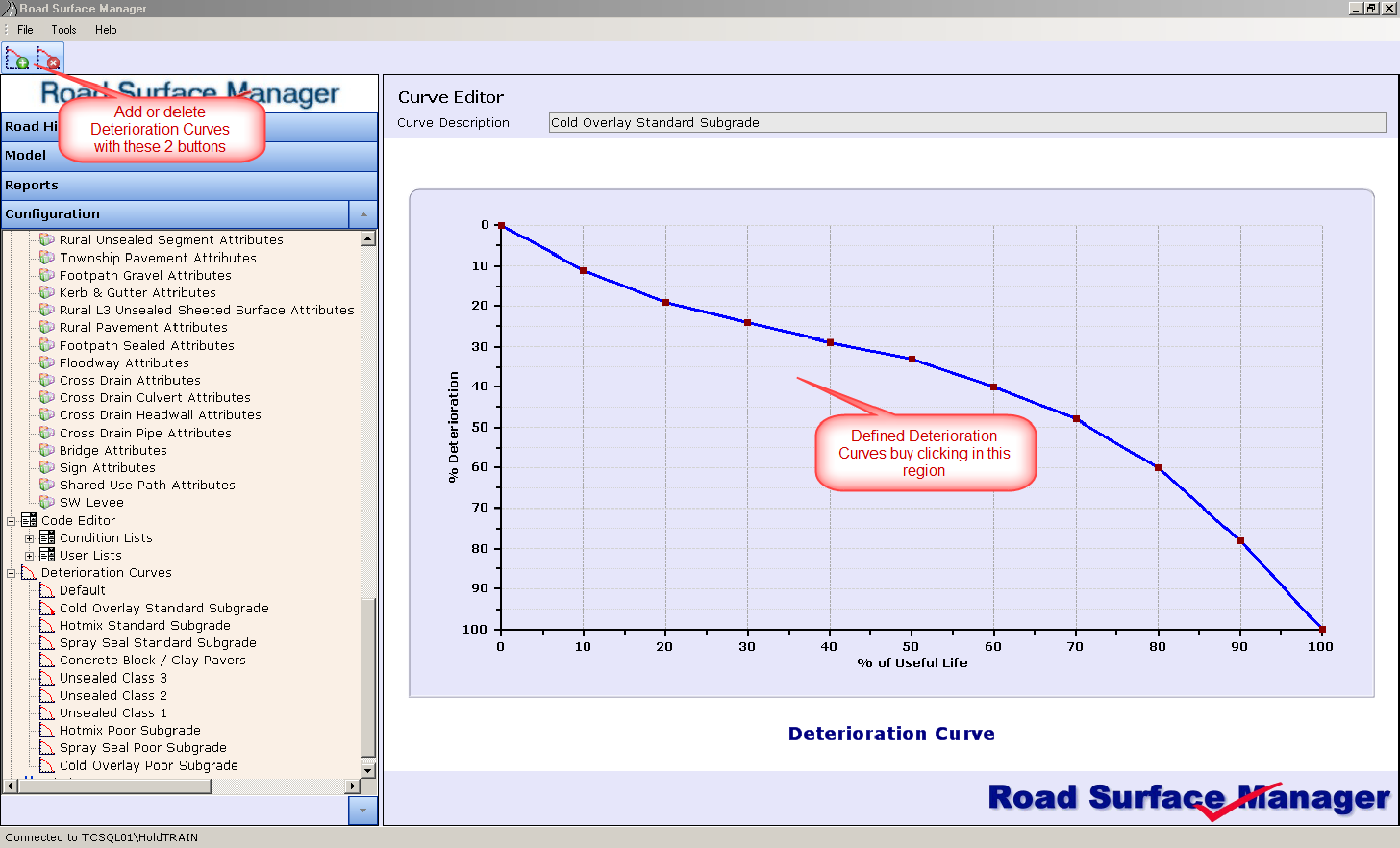Screen dimensions: 1400x848
Task: Click the User Lists icon
Action: click(x=47, y=555)
